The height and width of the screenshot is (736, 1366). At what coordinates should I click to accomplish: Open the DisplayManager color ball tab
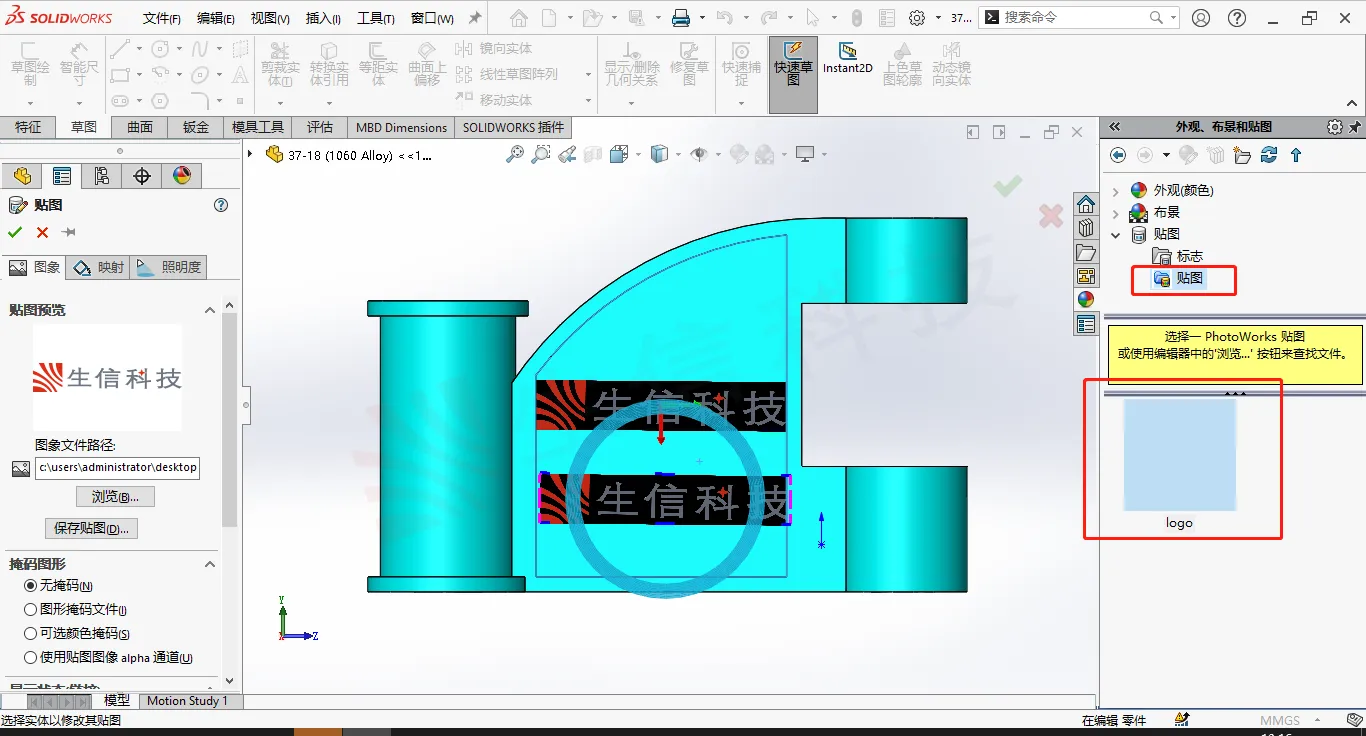[181, 176]
